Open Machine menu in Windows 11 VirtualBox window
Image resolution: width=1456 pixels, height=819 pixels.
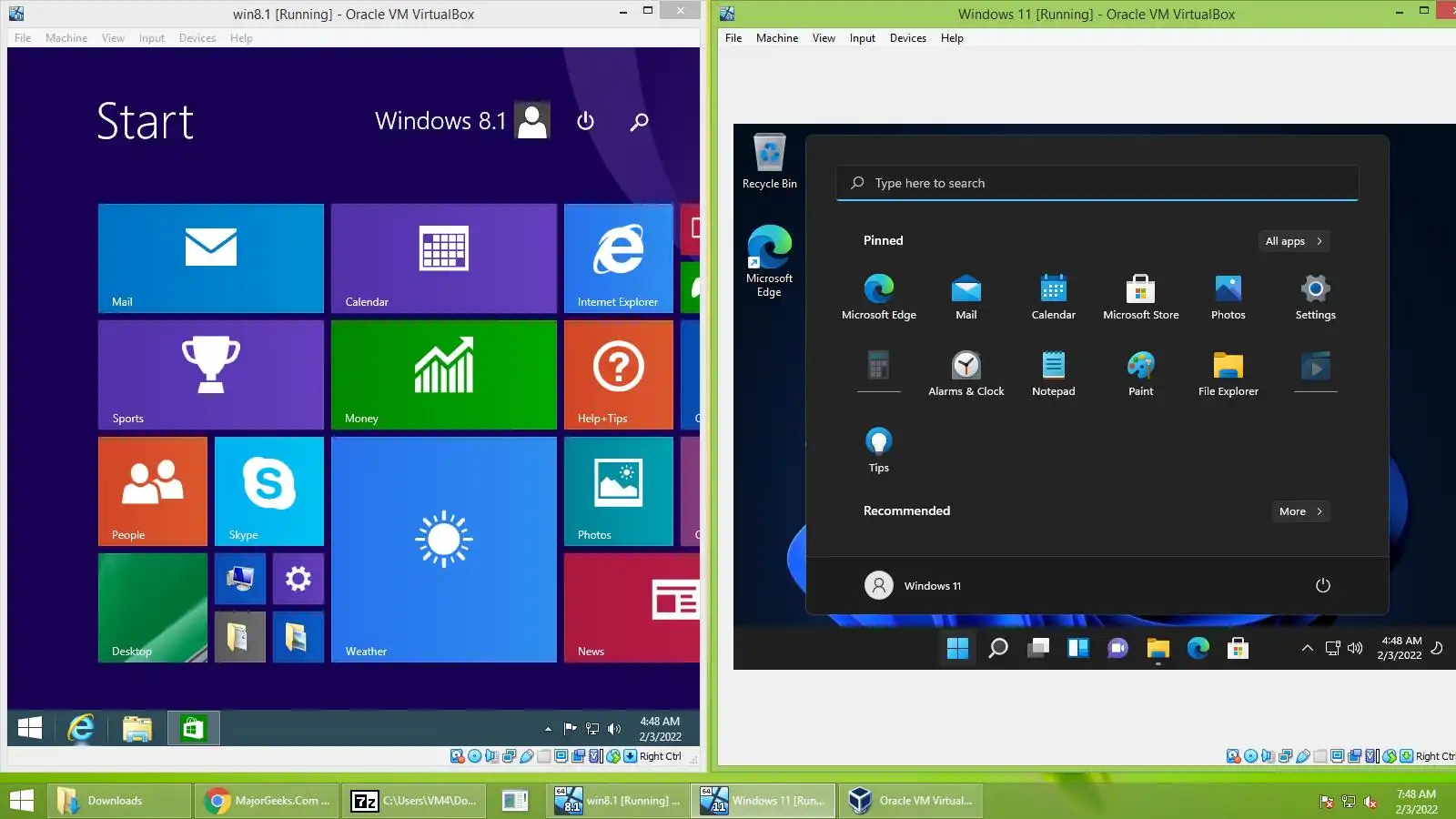click(777, 38)
